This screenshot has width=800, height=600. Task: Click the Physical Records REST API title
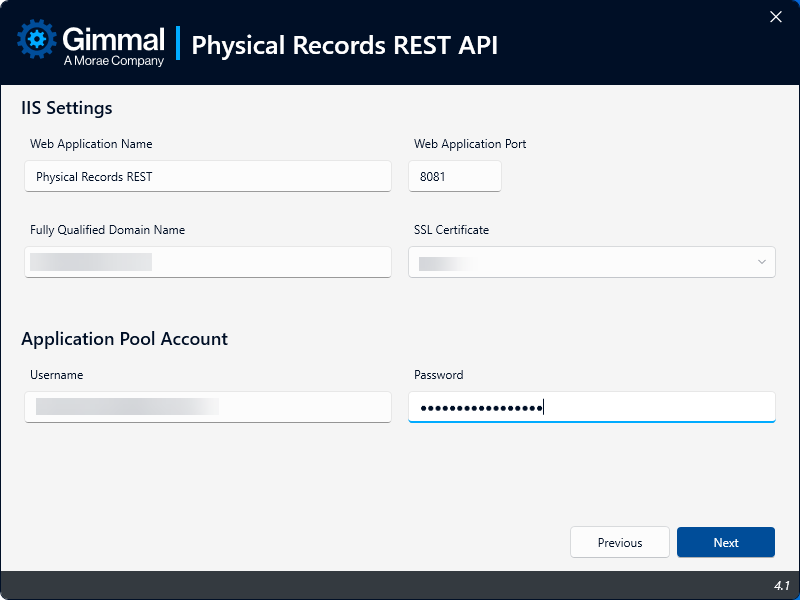344,45
